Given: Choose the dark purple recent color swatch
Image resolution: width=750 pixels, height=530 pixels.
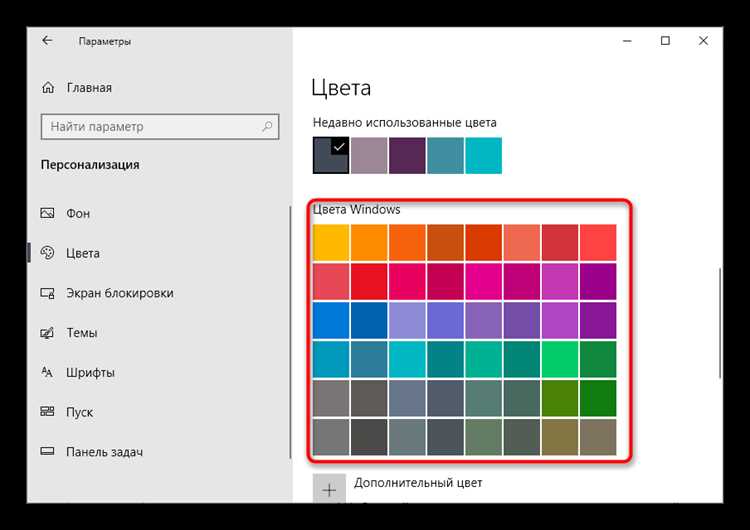Looking at the screenshot, I should pyautogui.click(x=407, y=155).
